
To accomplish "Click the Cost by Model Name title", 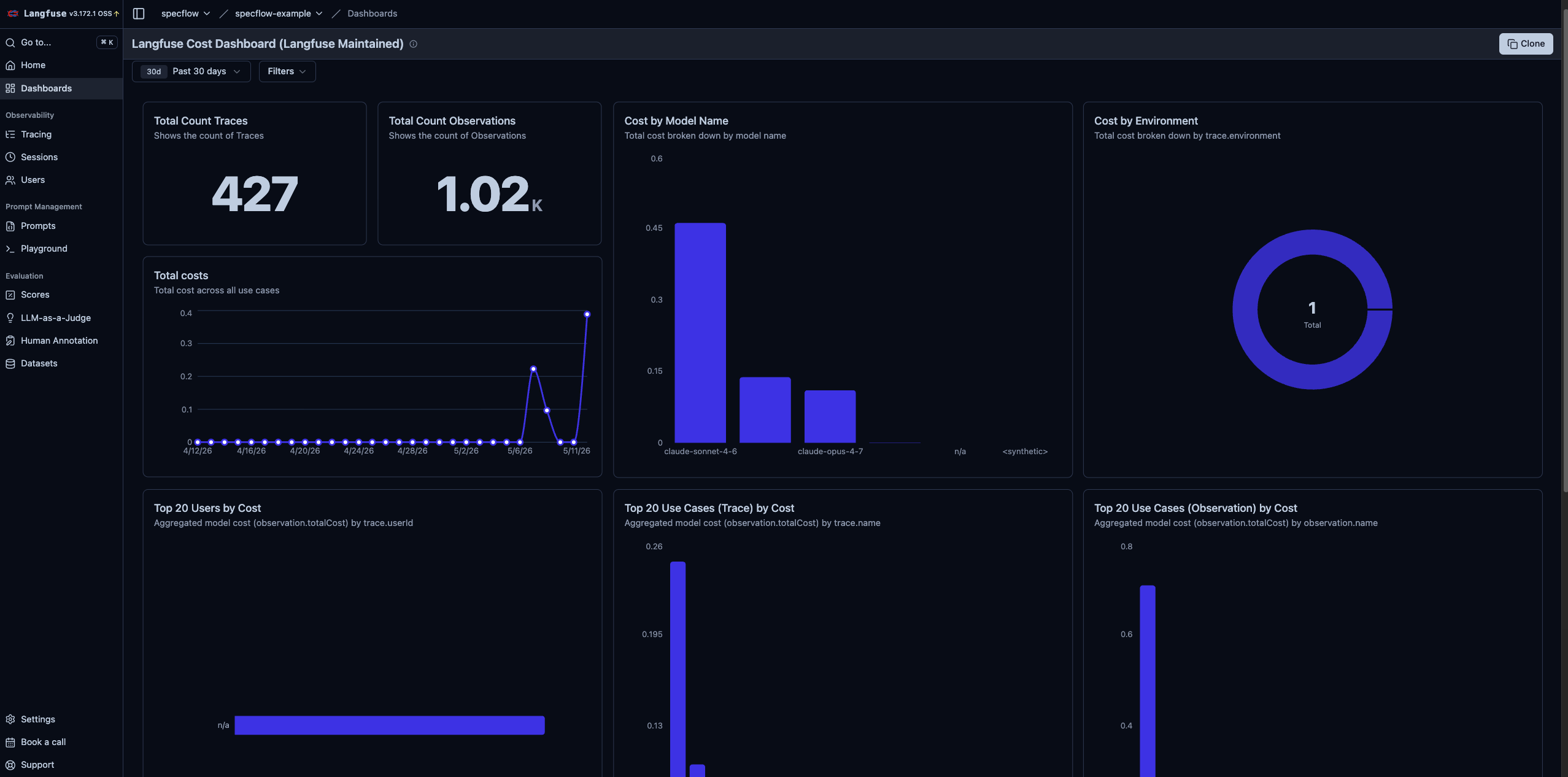I will tap(676, 121).
